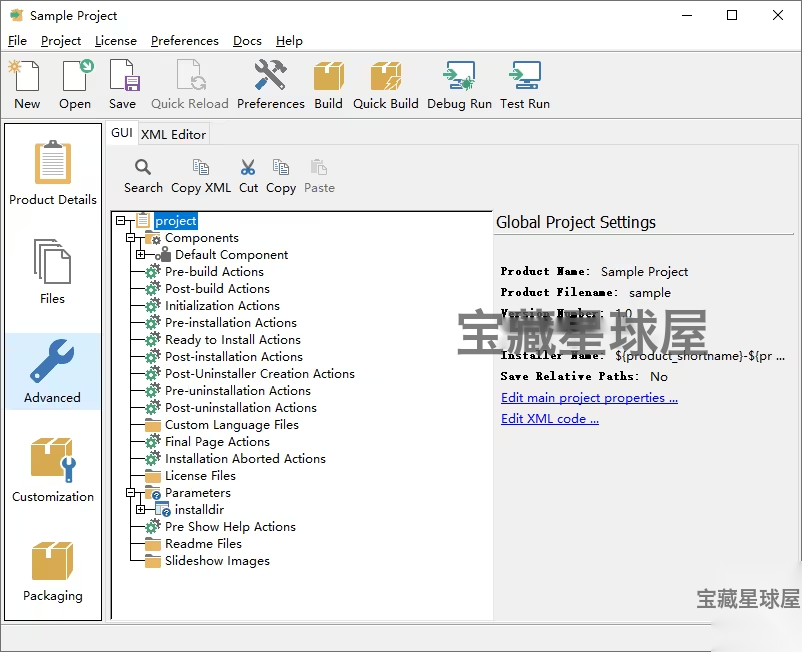Collapse the project root node
The image size is (802, 652).
coord(120,220)
